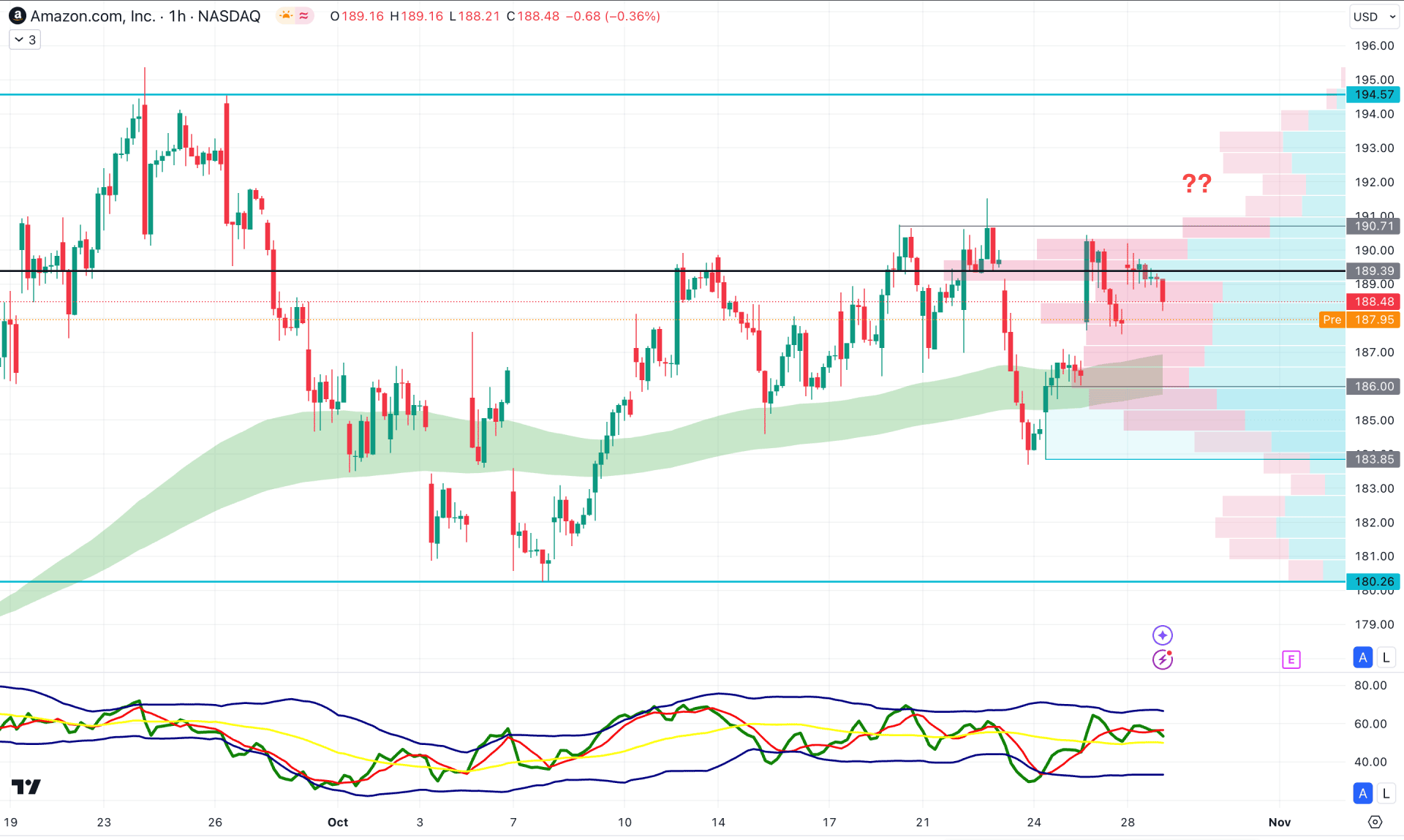Click the 'Nov' date on time axis

[1279, 822]
